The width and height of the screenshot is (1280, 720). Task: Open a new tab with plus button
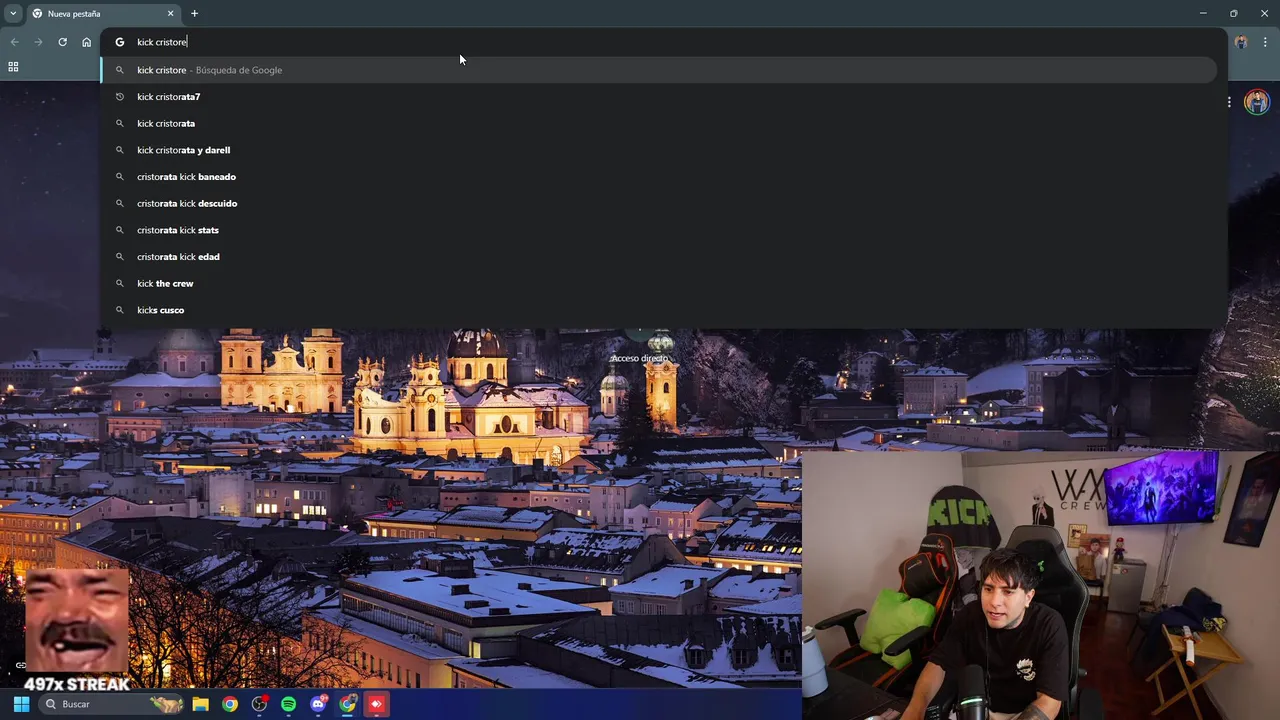(x=194, y=14)
